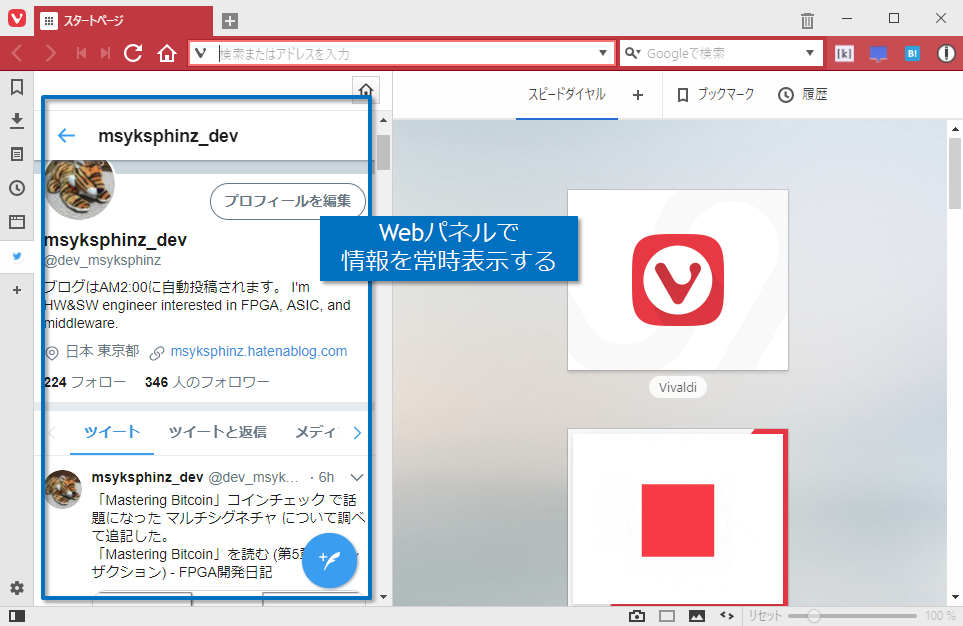Add a new speed dial group
Viewport: 963px width, 626px height.
(x=637, y=95)
